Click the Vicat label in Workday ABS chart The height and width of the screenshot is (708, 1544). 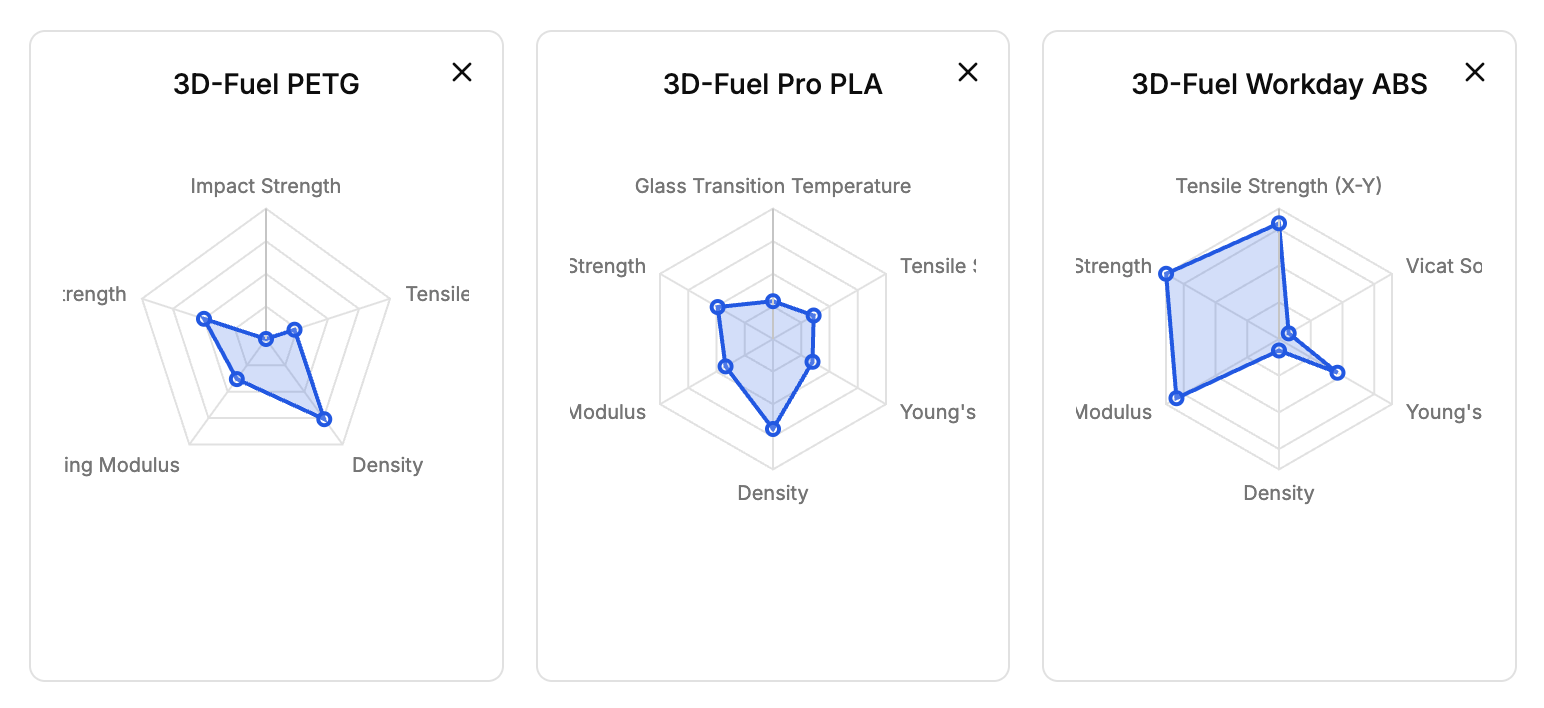pyautogui.click(x=1443, y=266)
